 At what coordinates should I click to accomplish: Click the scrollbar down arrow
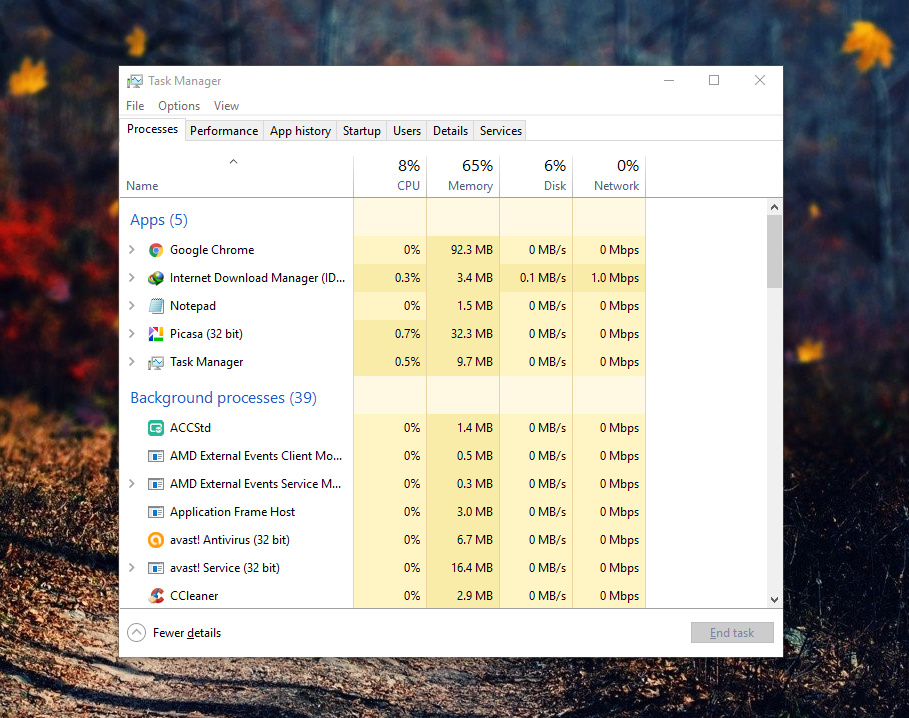[x=775, y=600]
